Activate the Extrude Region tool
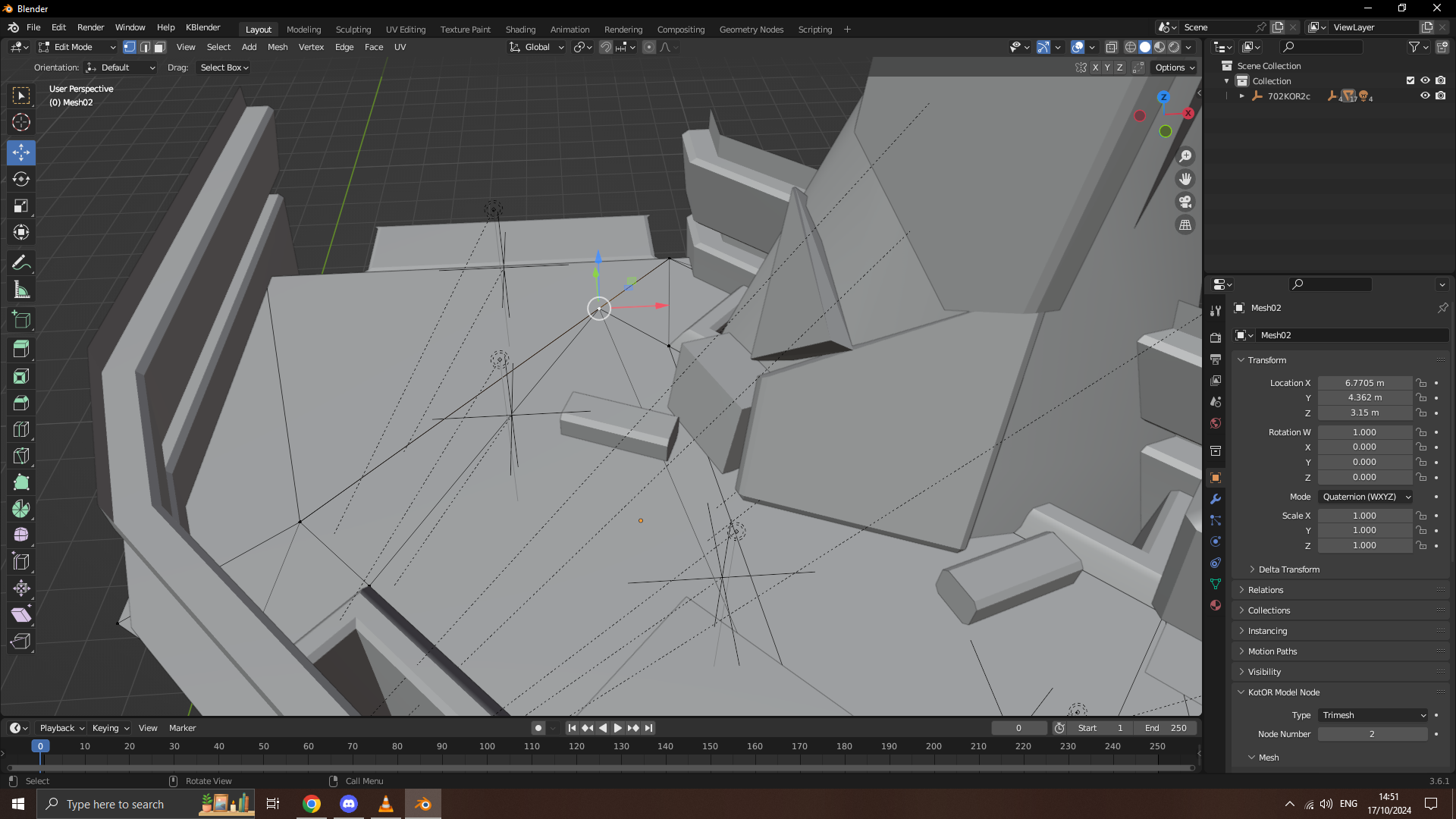The width and height of the screenshot is (1456, 819). tap(21, 349)
